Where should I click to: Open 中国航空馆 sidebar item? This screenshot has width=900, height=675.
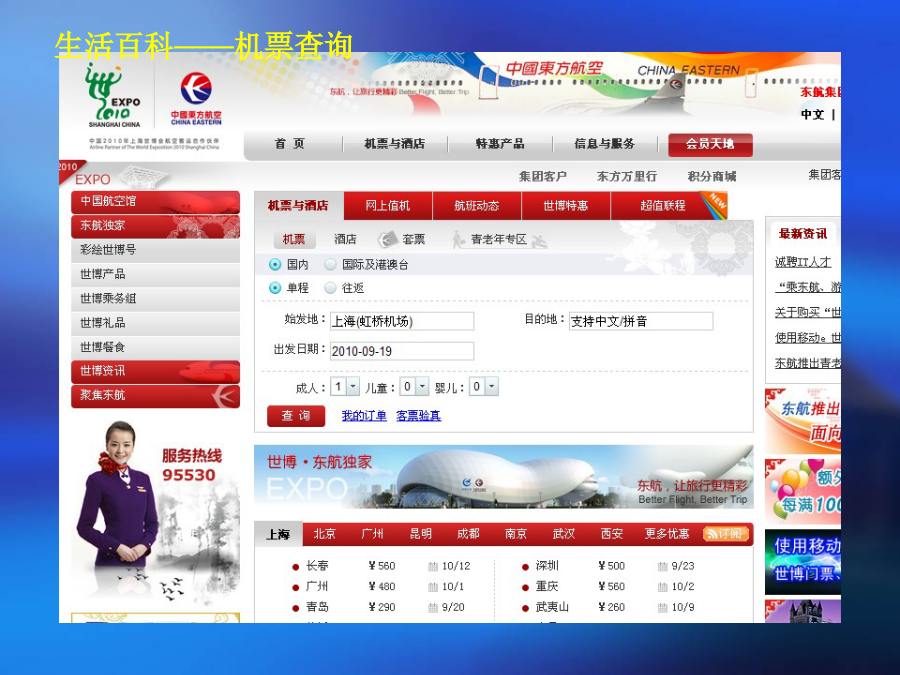pos(156,202)
